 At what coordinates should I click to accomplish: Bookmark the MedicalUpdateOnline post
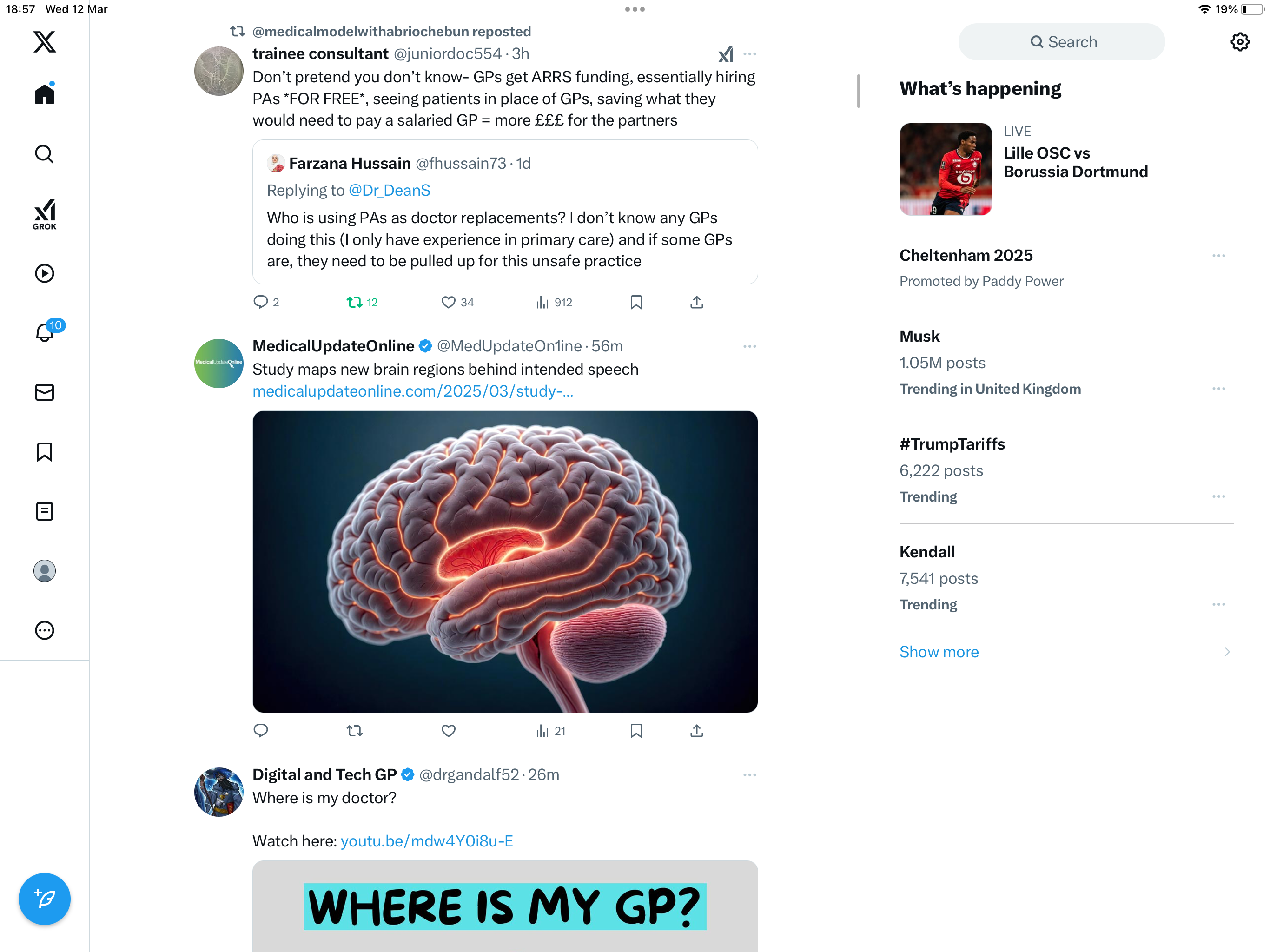pyautogui.click(x=635, y=730)
